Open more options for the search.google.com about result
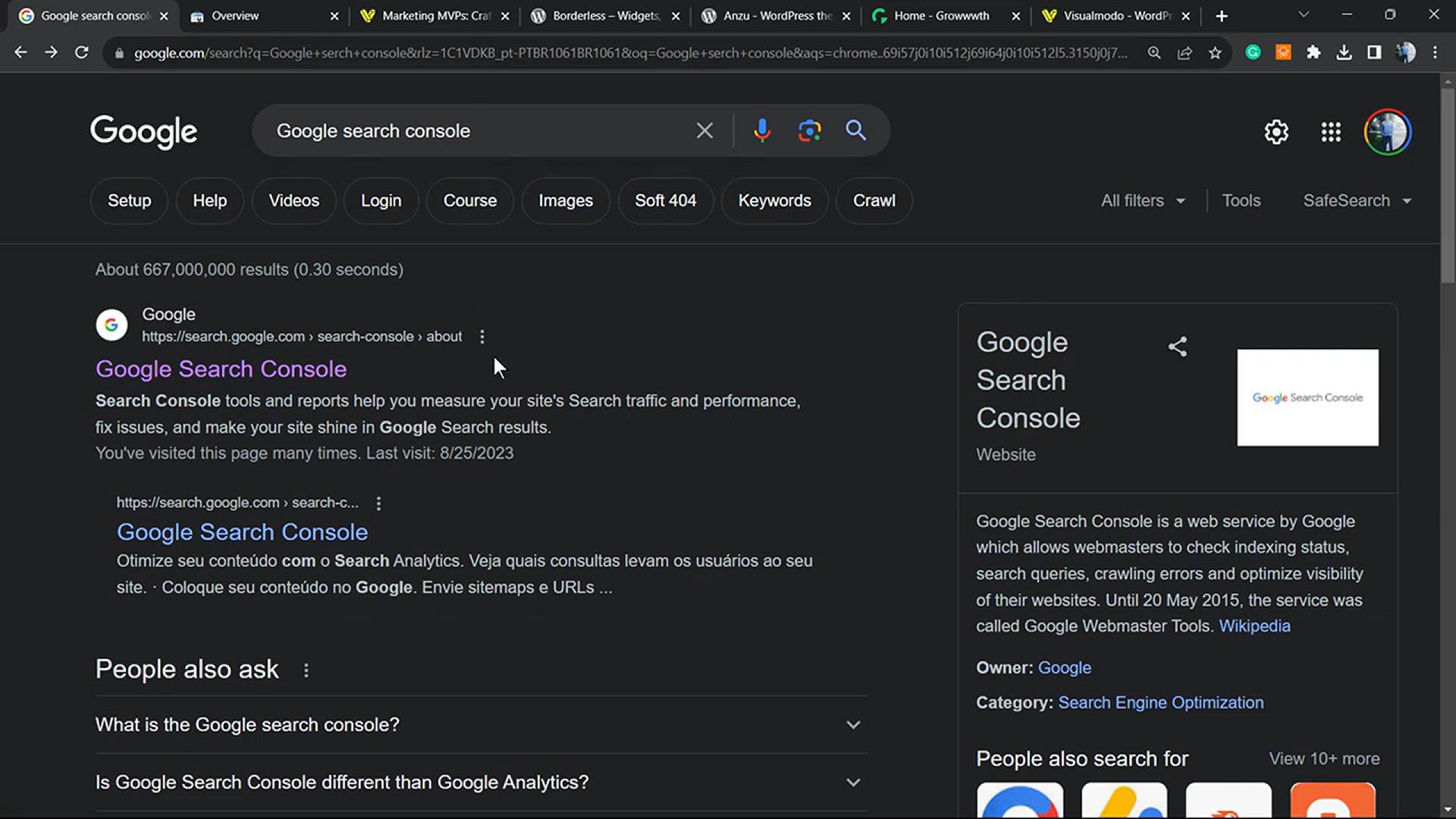The height and width of the screenshot is (819, 1456). tap(482, 337)
